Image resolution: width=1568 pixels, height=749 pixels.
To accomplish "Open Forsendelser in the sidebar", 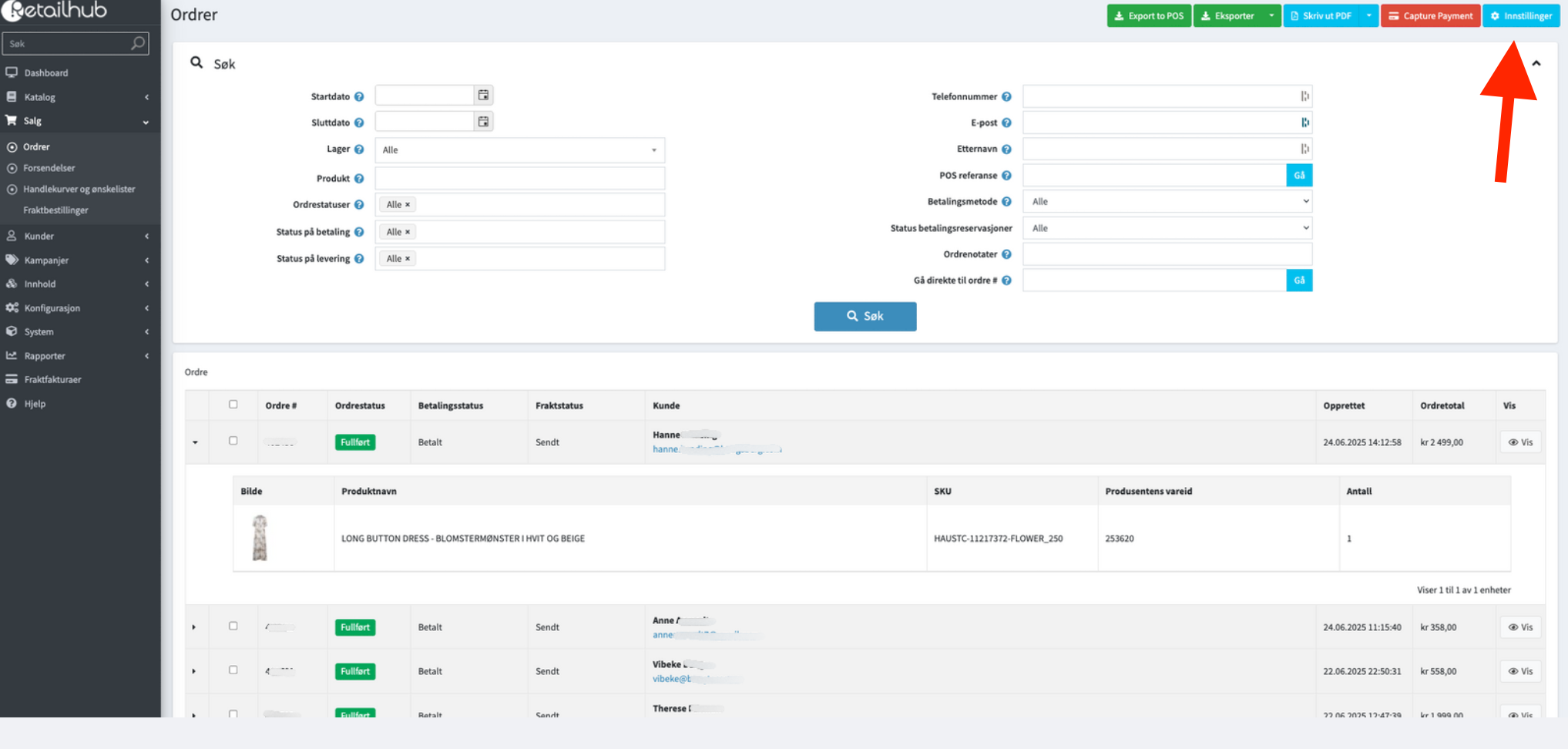I will (x=49, y=168).
